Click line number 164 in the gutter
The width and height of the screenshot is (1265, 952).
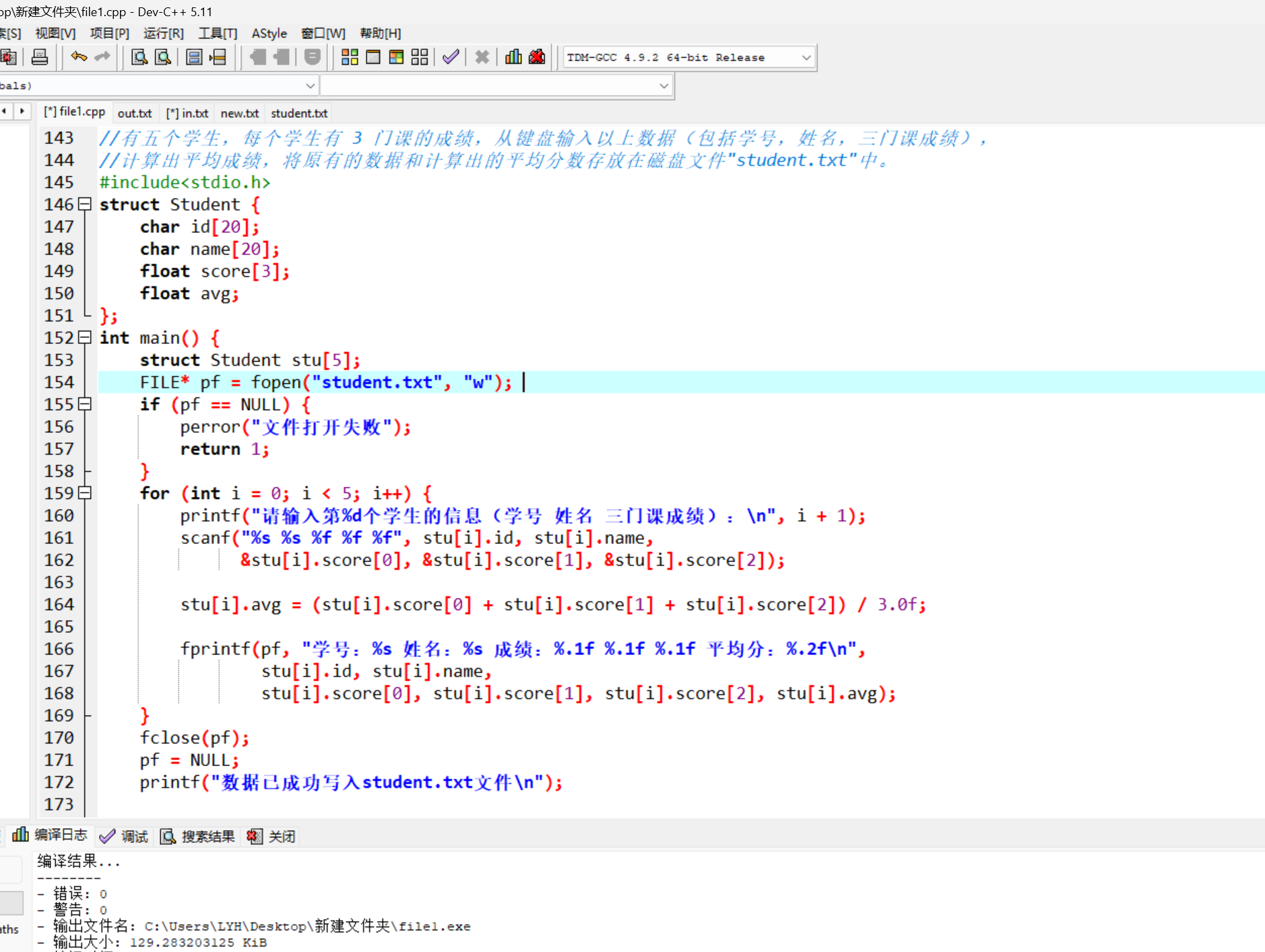point(59,604)
